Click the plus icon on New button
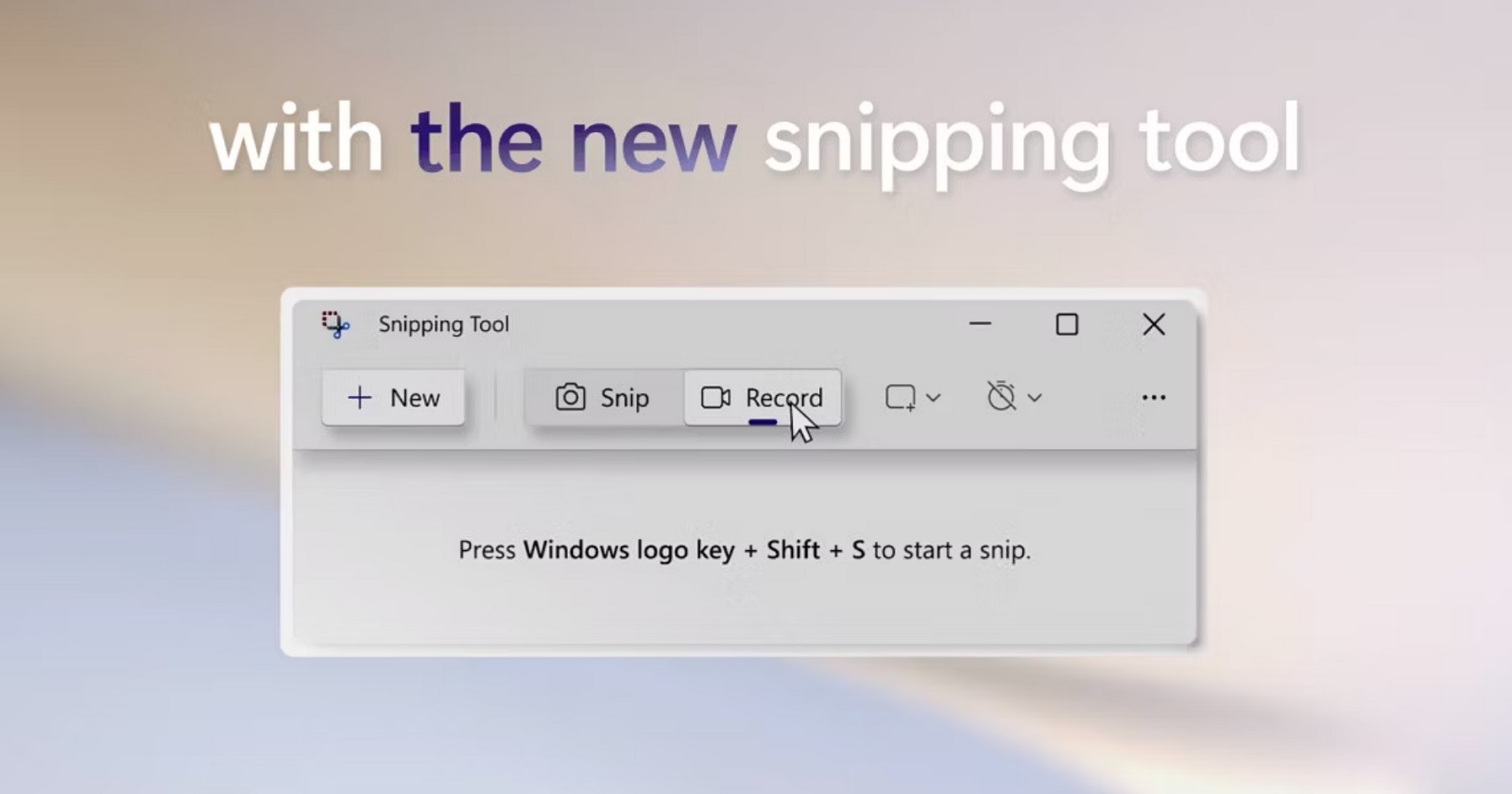The height and width of the screenshot is (794, 1512). (x=359, y=398)
